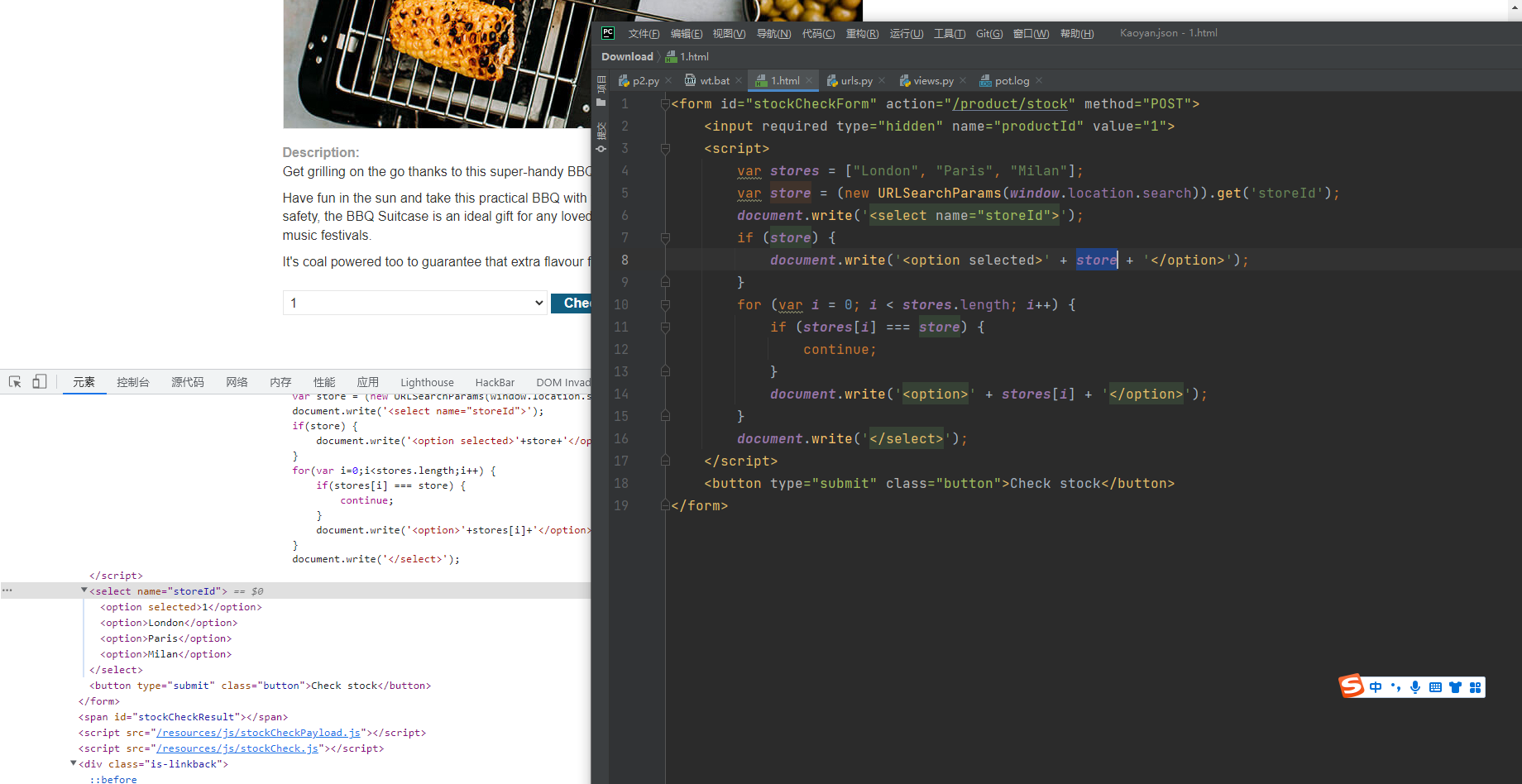
Task: Open the Sogou virtual keyboard icon
Action: [1435, 686]
